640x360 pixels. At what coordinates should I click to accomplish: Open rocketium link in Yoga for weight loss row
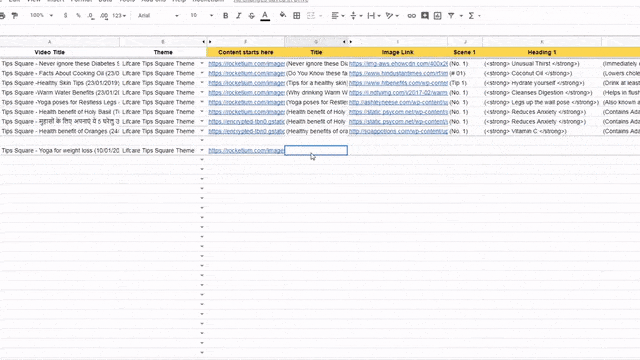point(246,151)
